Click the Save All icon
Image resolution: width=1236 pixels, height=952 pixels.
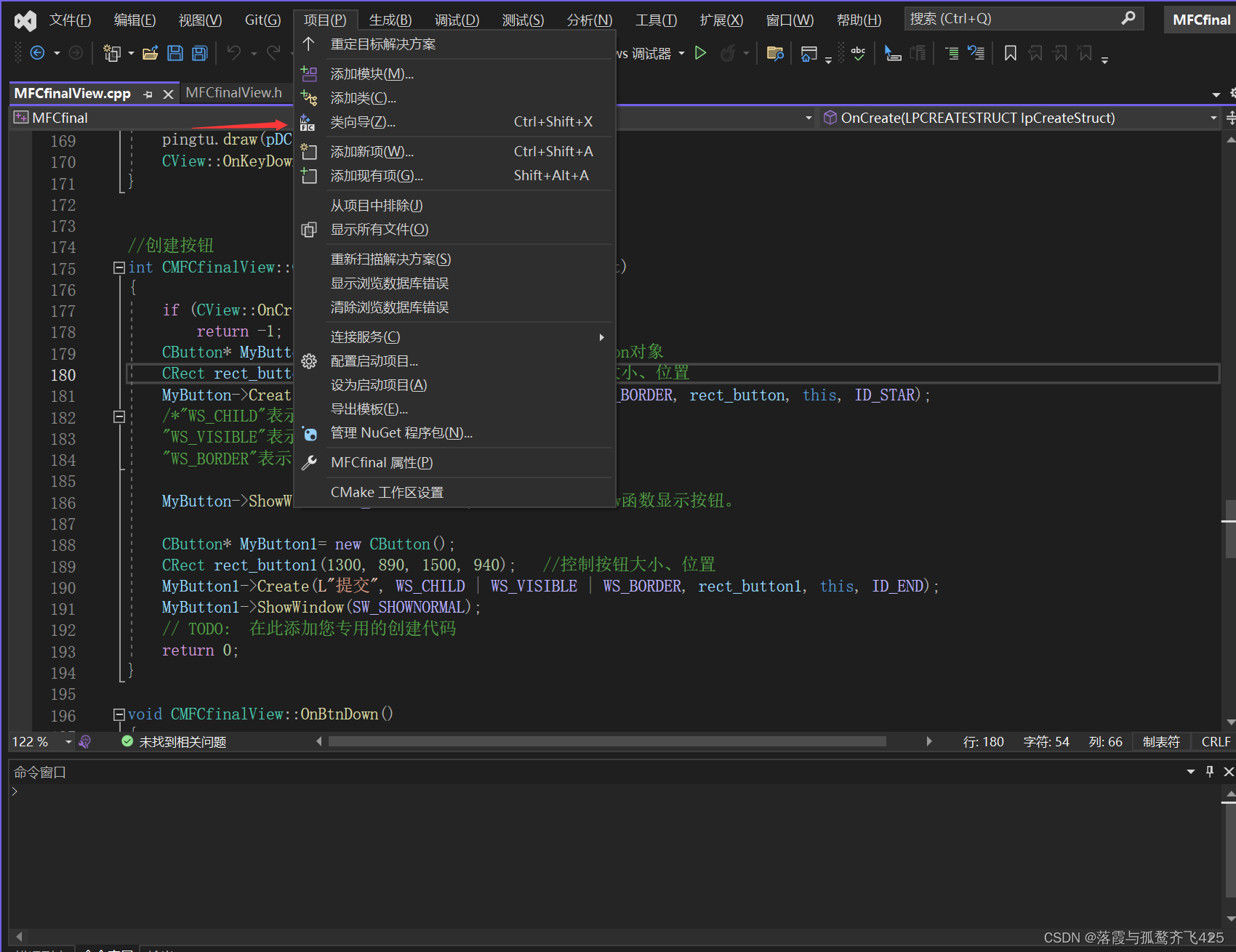(200, 53)
